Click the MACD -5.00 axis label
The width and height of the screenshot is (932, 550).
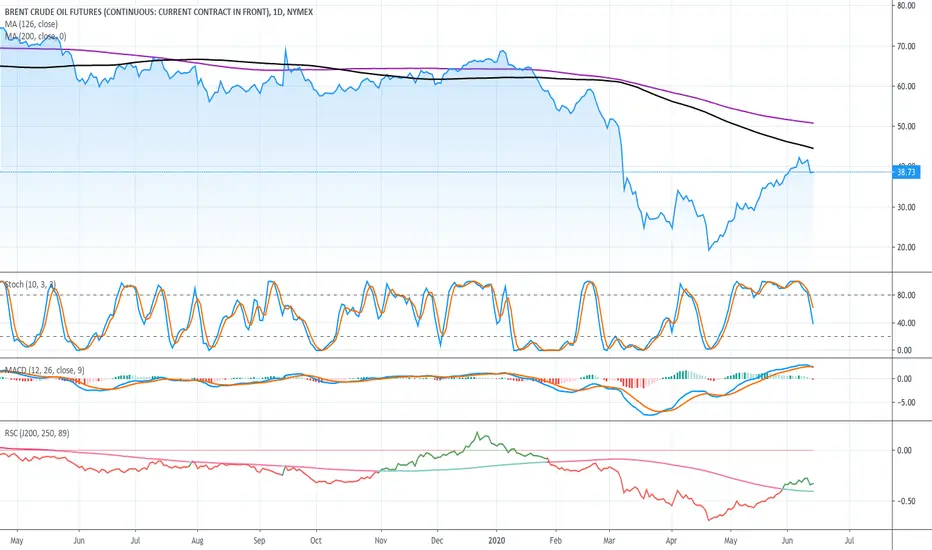click(x=905, y=403)
